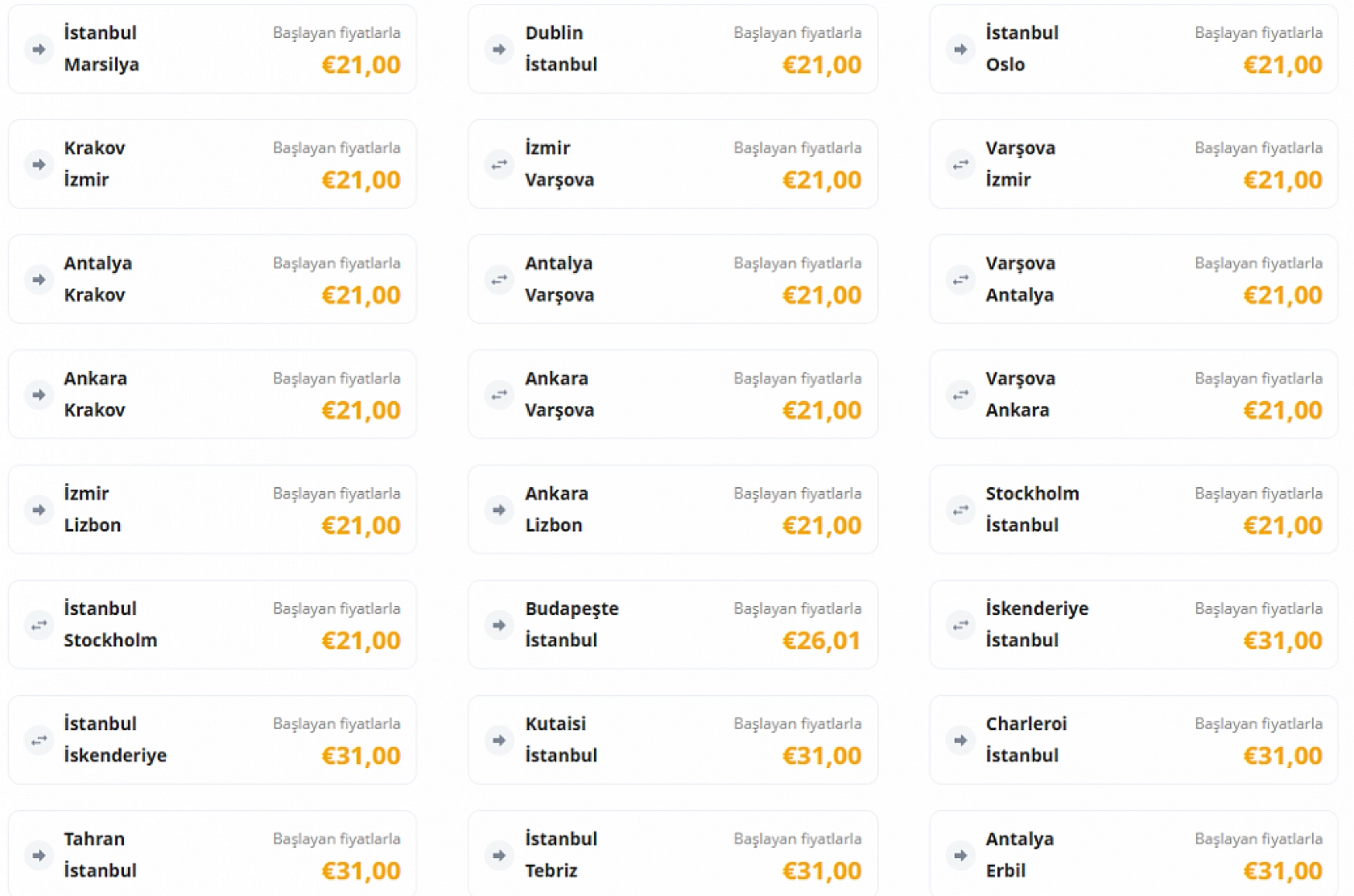Click the arrow icon on Tahran–İstanbul card
Screen dimensions: 1354x896
(x=39, y=855)
